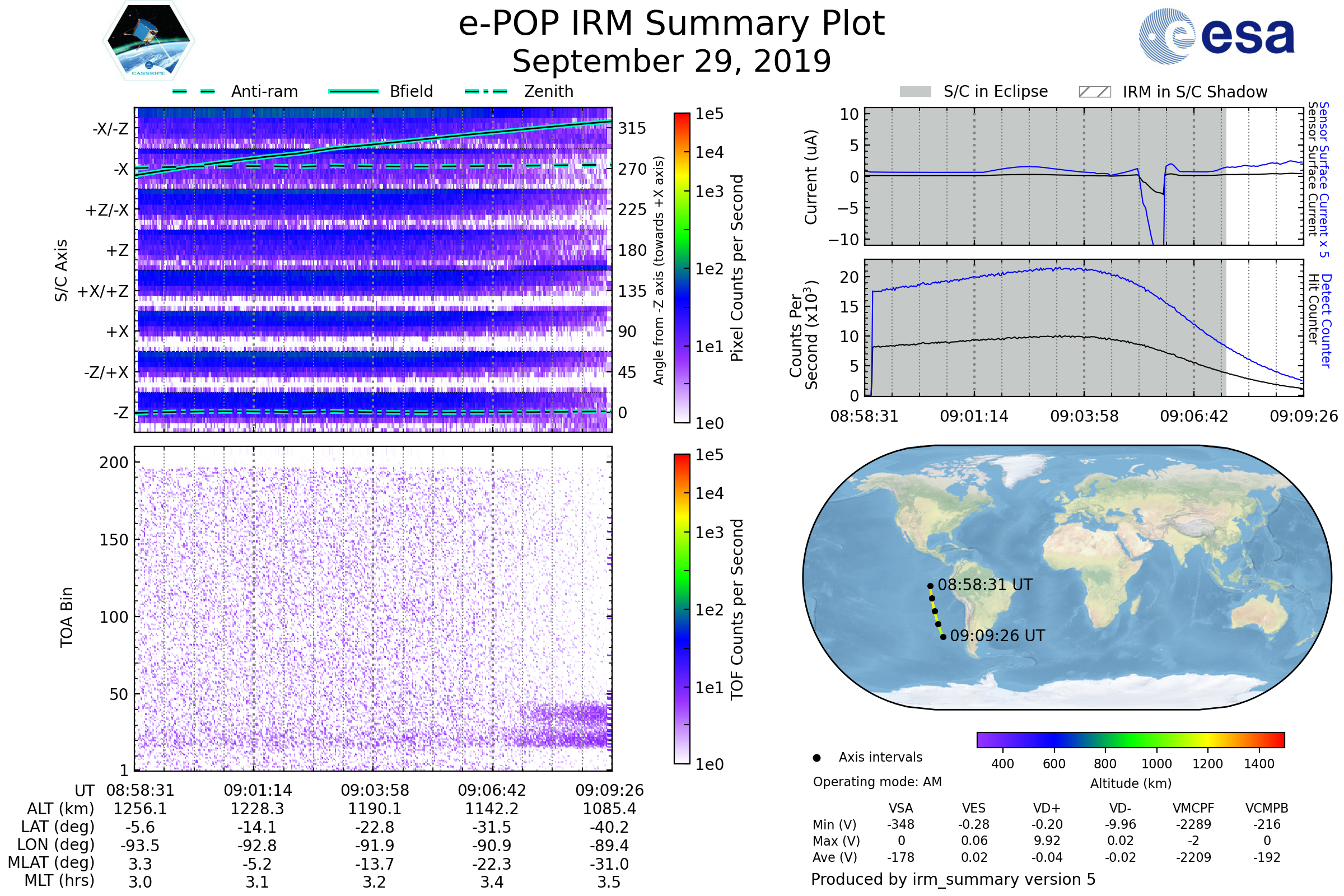Click the e-POP IRM Summary Plot title
The height and width of the screenshot is (896, 1344).
click(x=671, y=24)
